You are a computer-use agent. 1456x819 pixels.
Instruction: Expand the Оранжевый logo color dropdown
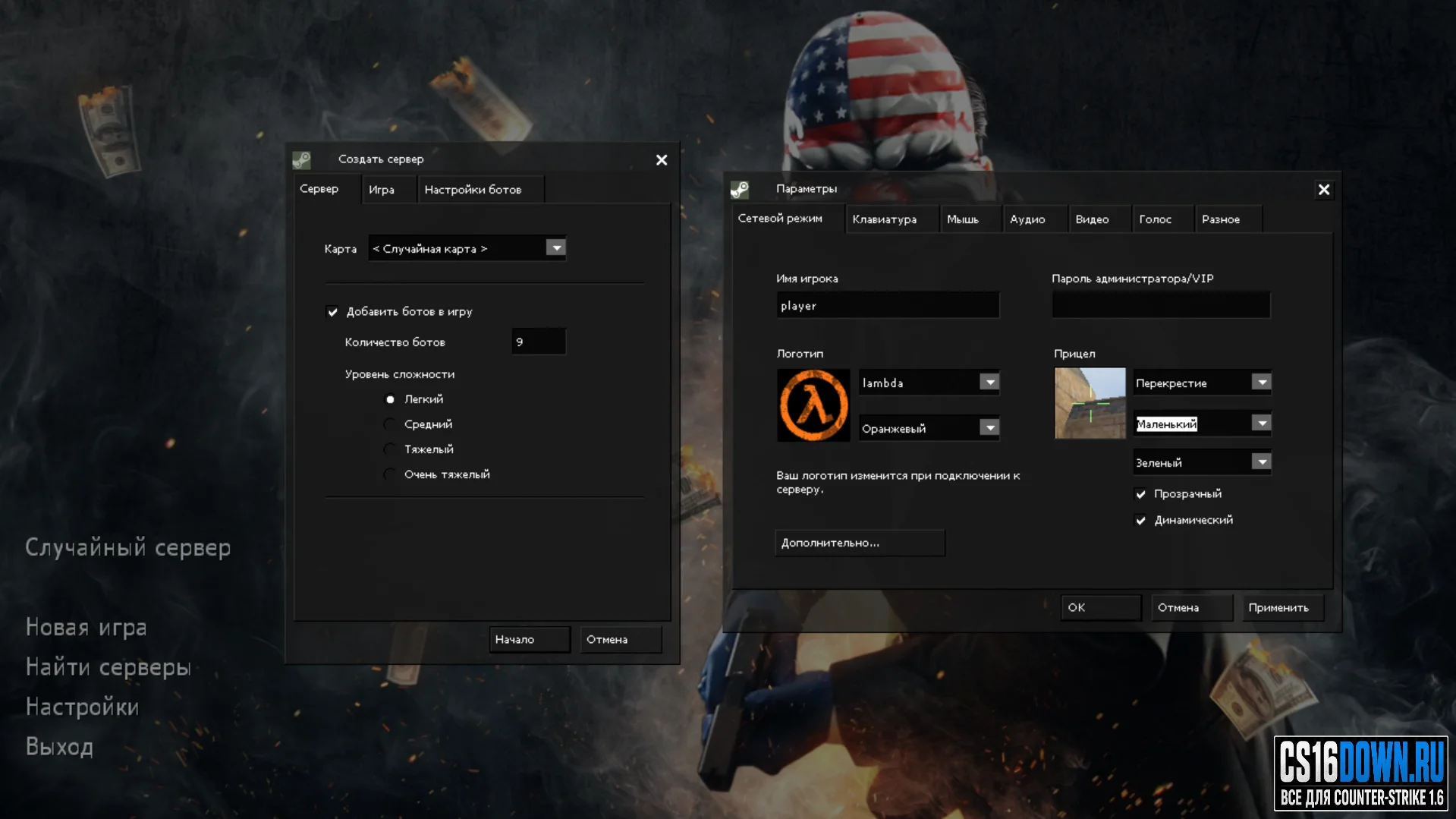click(989, 428)
